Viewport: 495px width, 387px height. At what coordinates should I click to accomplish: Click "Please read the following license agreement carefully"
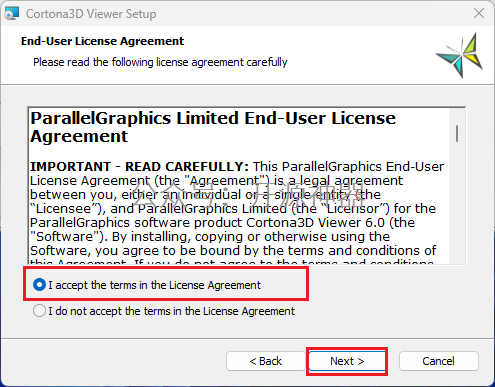point(160,62)
